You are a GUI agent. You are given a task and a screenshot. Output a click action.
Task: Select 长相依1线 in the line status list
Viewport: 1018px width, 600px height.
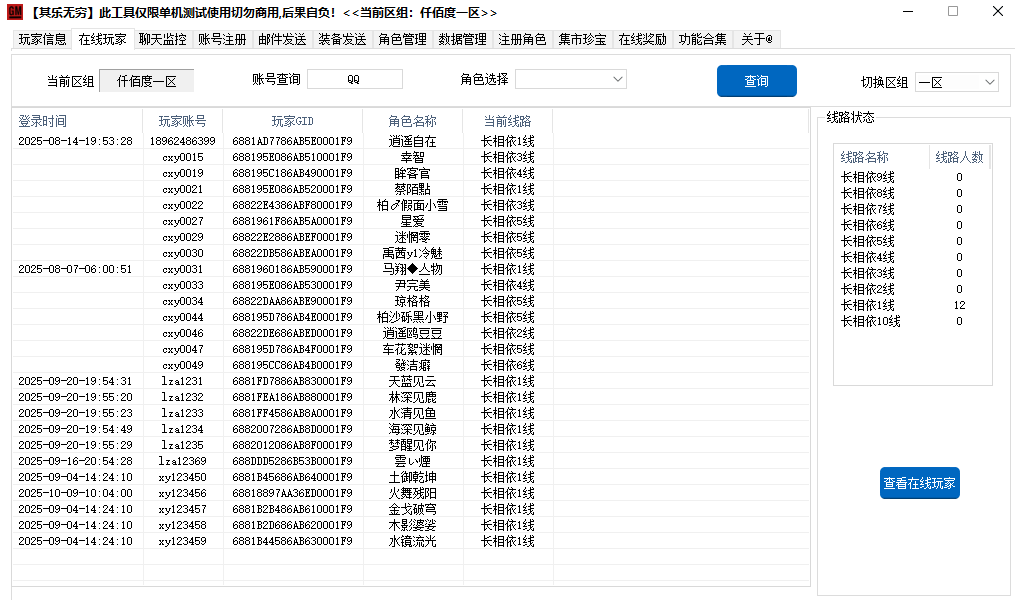point(867,305)
